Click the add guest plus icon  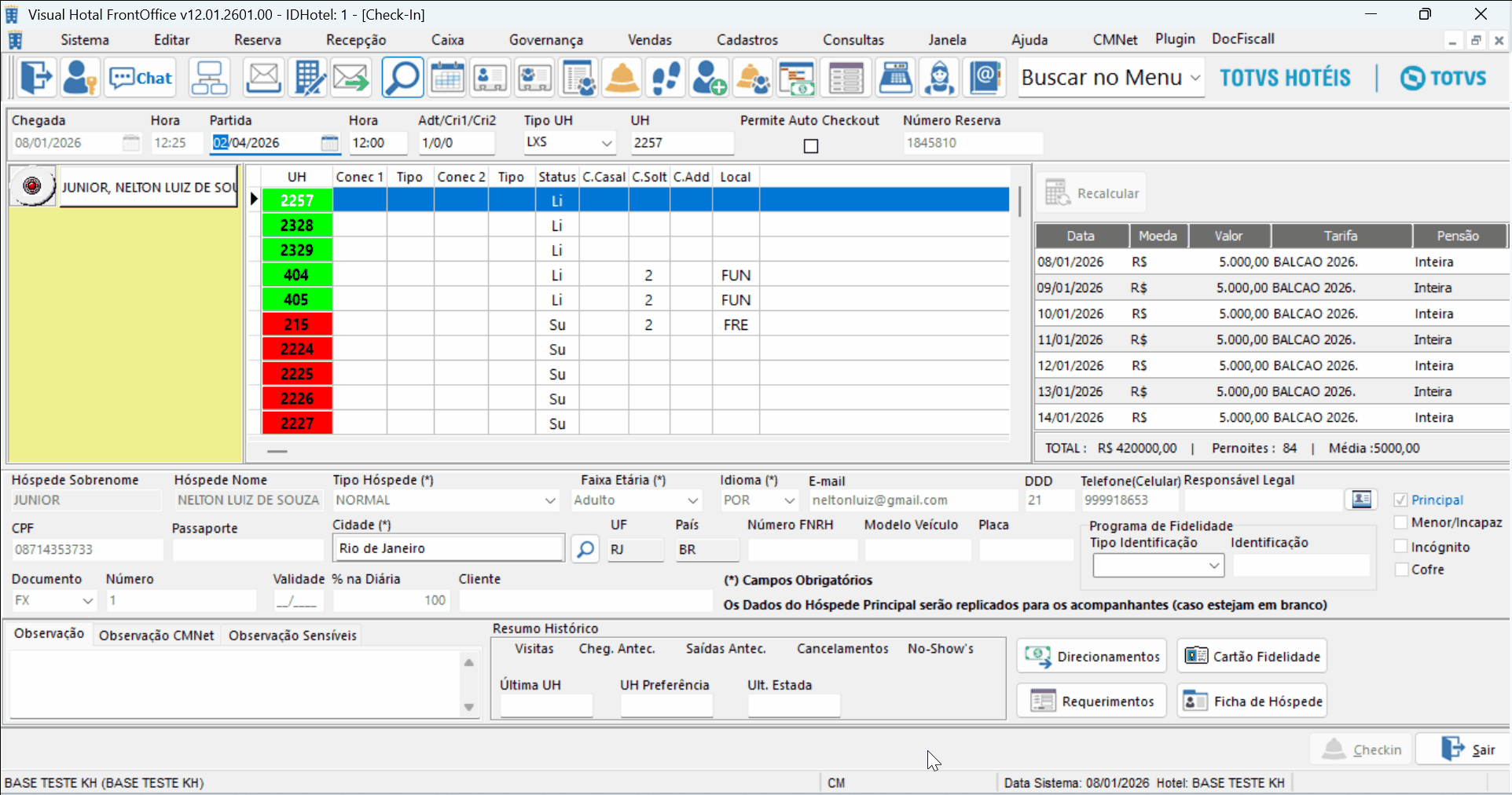coord(709,78)
